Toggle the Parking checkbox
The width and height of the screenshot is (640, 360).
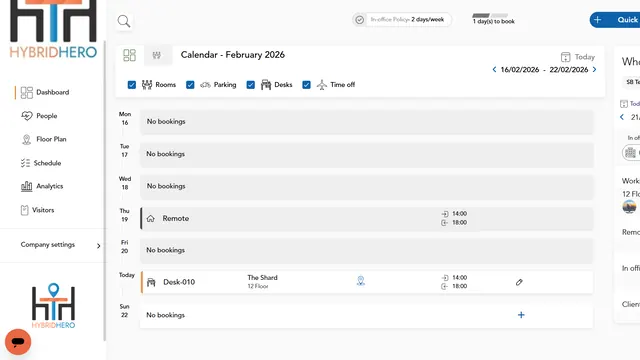point(190,84)
